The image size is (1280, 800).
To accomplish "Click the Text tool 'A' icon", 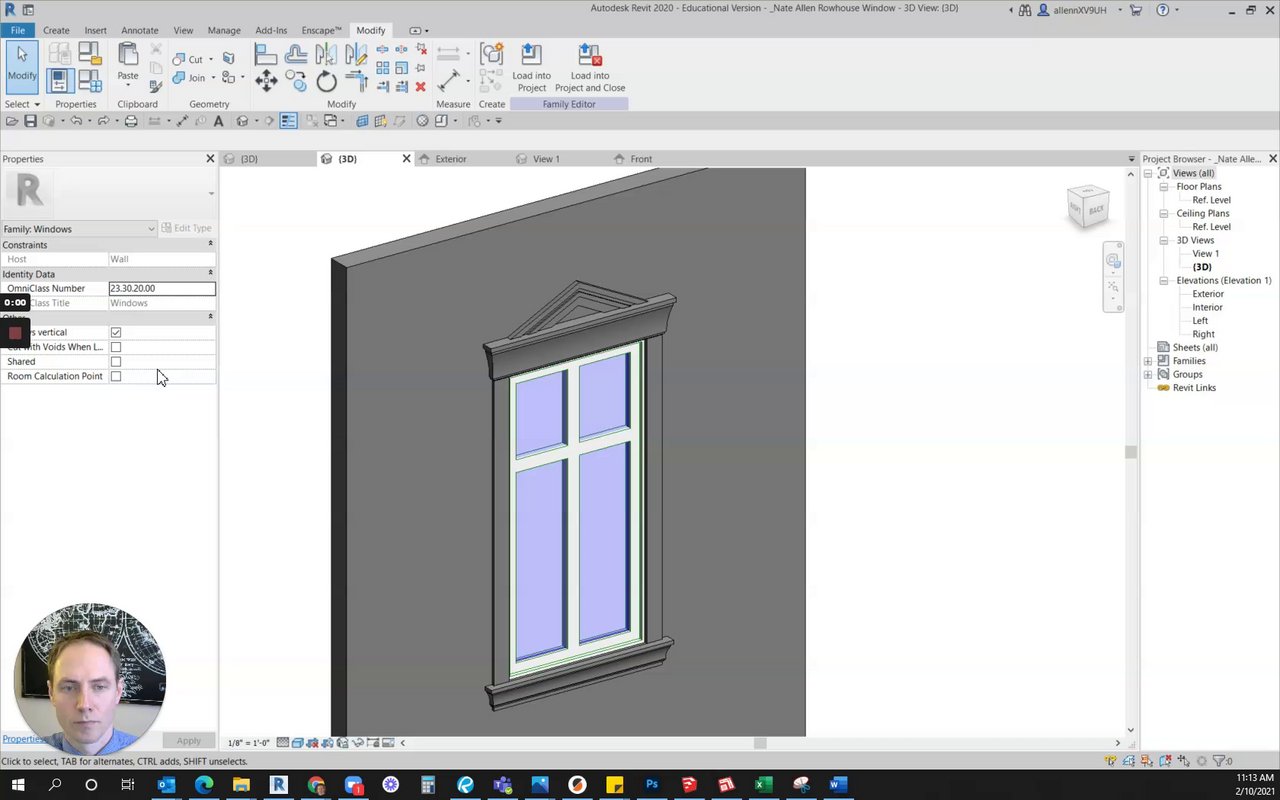I will pyautogui.click(x=218, y=121).
